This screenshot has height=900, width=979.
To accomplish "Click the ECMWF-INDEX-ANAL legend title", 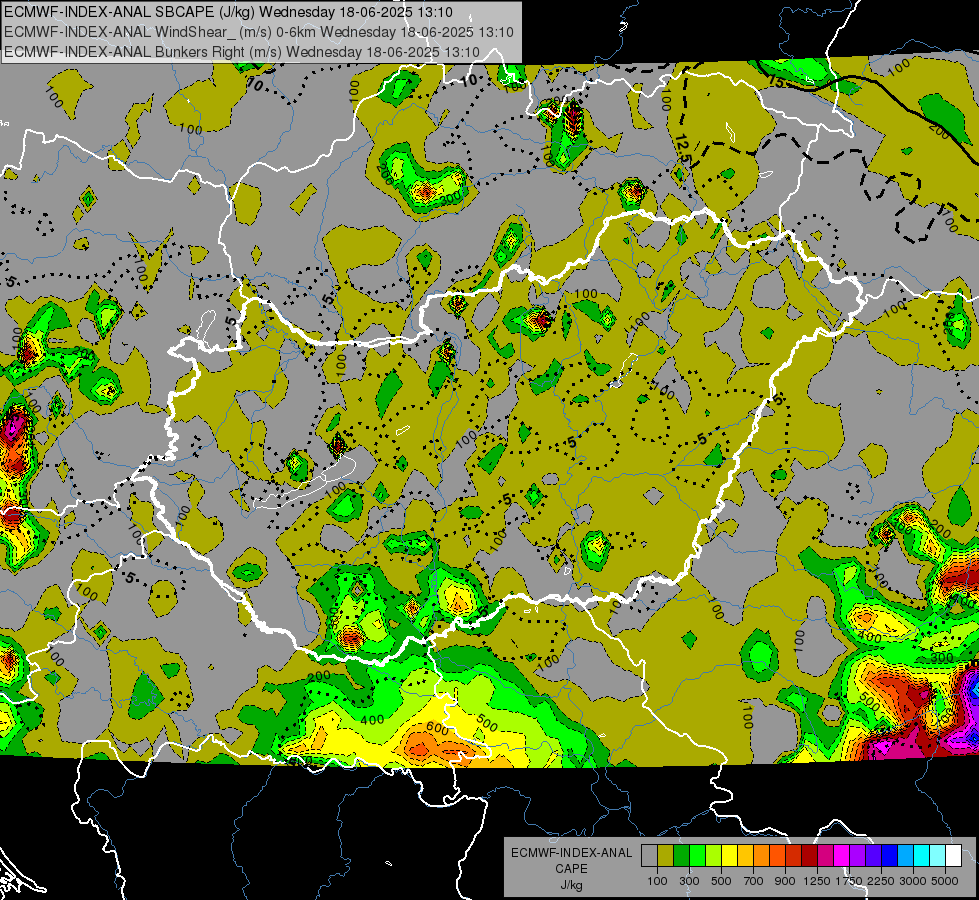I will tap(571, 853).
